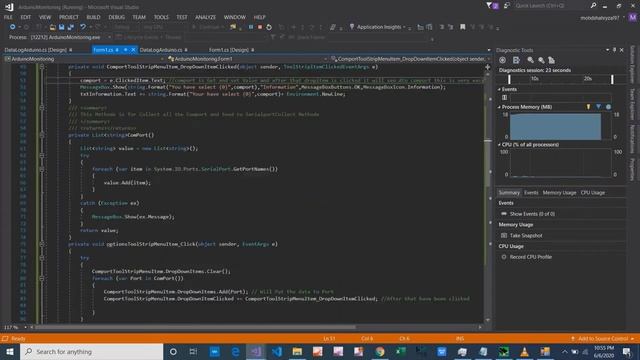Viewport: 640px width, 360px height.
Task: Open the TOOLS menu
Action: [161, 17]
